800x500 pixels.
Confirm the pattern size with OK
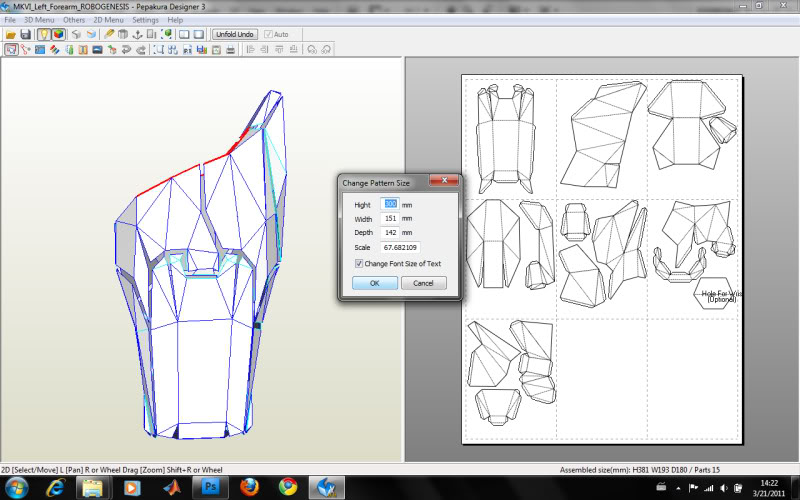(375, 283)
